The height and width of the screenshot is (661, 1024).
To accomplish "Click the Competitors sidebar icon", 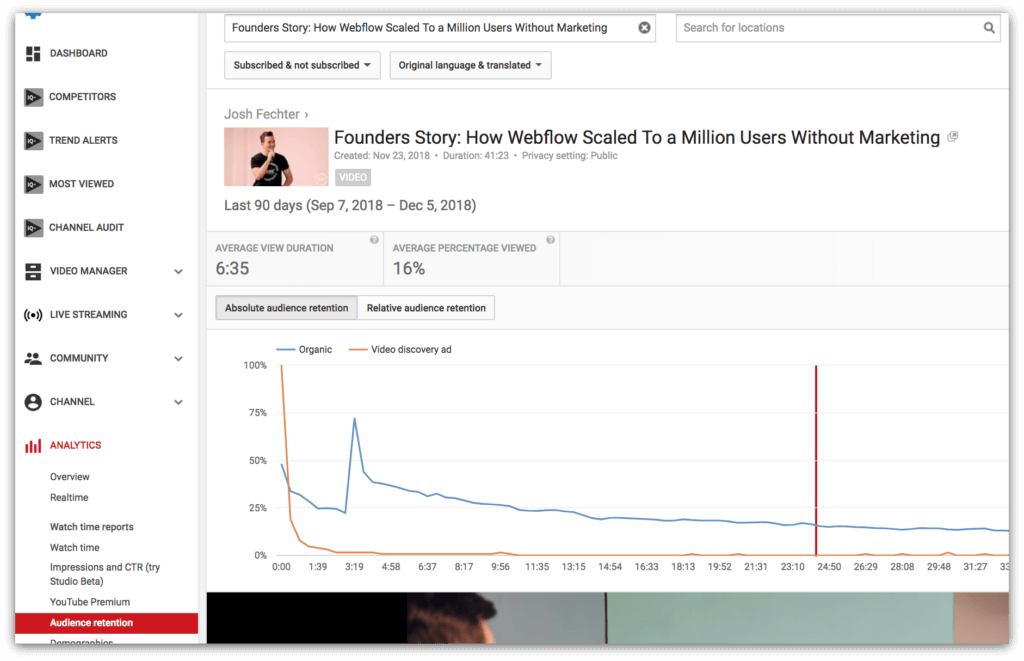I will [33, 97].
